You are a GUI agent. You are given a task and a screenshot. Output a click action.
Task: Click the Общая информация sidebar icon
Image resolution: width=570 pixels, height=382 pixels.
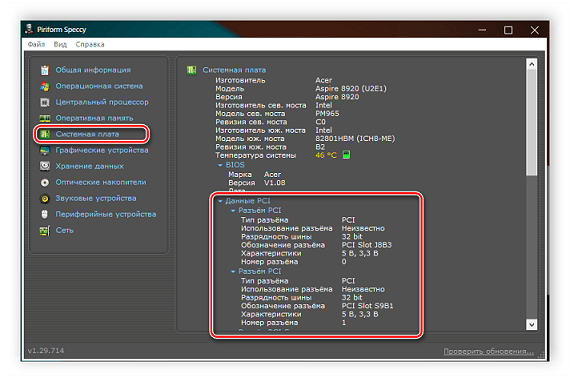pos(45,70)
